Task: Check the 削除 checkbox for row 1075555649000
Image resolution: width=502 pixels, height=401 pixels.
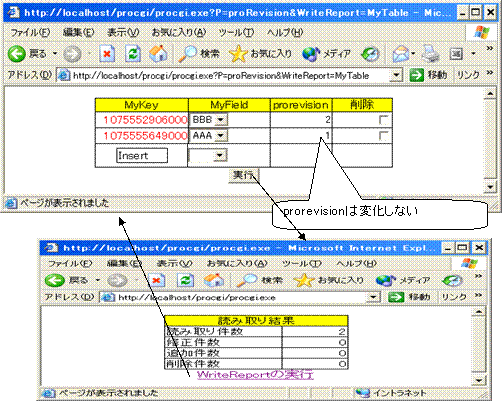Action: click(383, 136)
